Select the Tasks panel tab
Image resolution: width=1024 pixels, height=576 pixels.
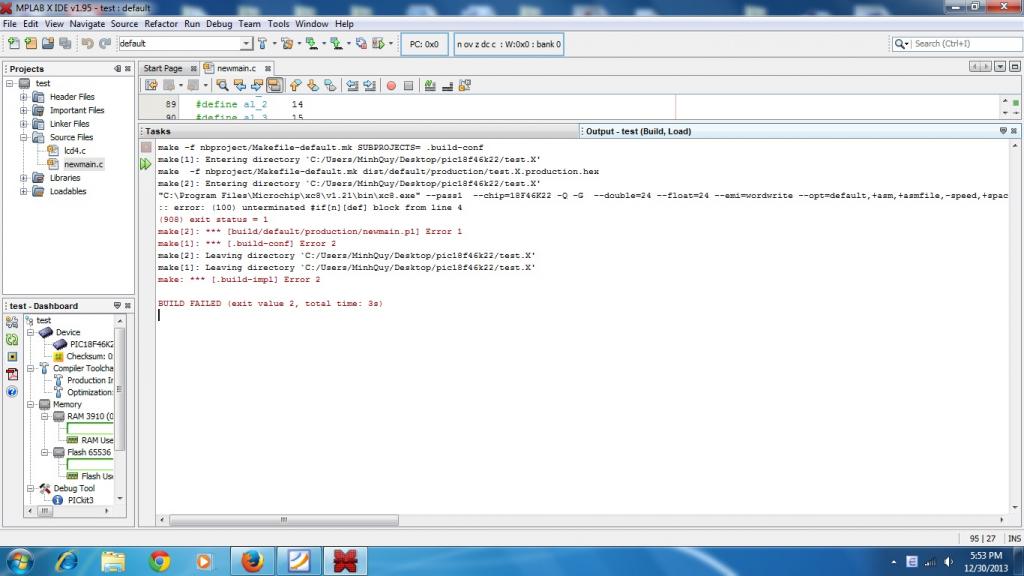point(158,131)
